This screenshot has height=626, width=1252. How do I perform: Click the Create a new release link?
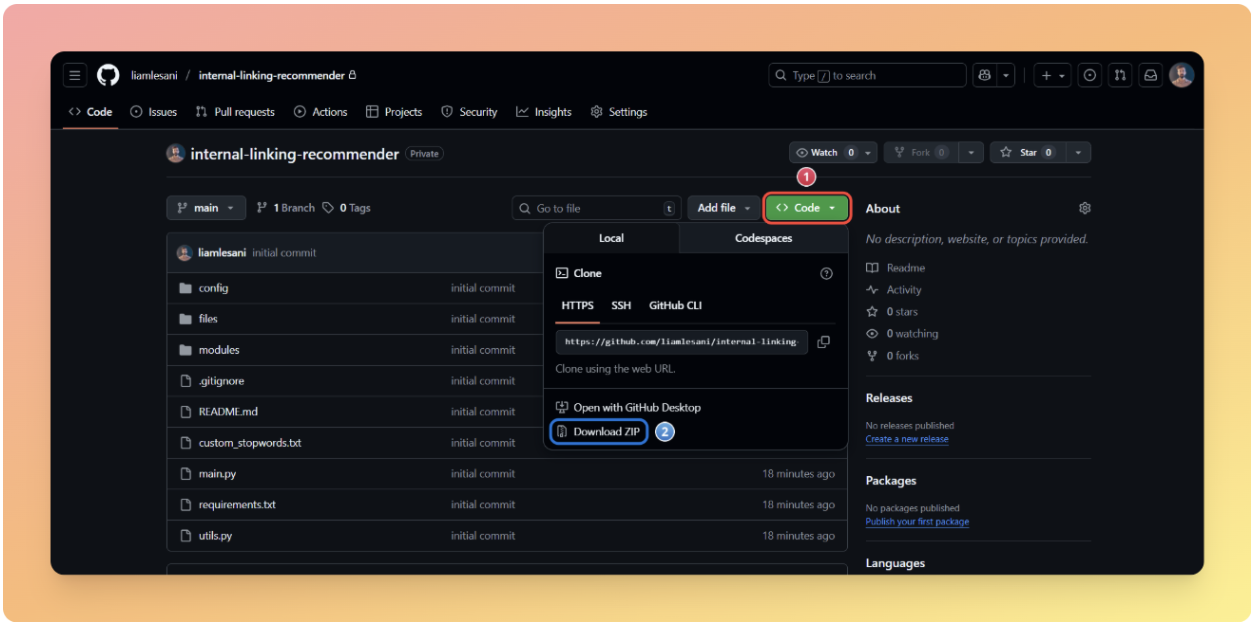[906, 438]
